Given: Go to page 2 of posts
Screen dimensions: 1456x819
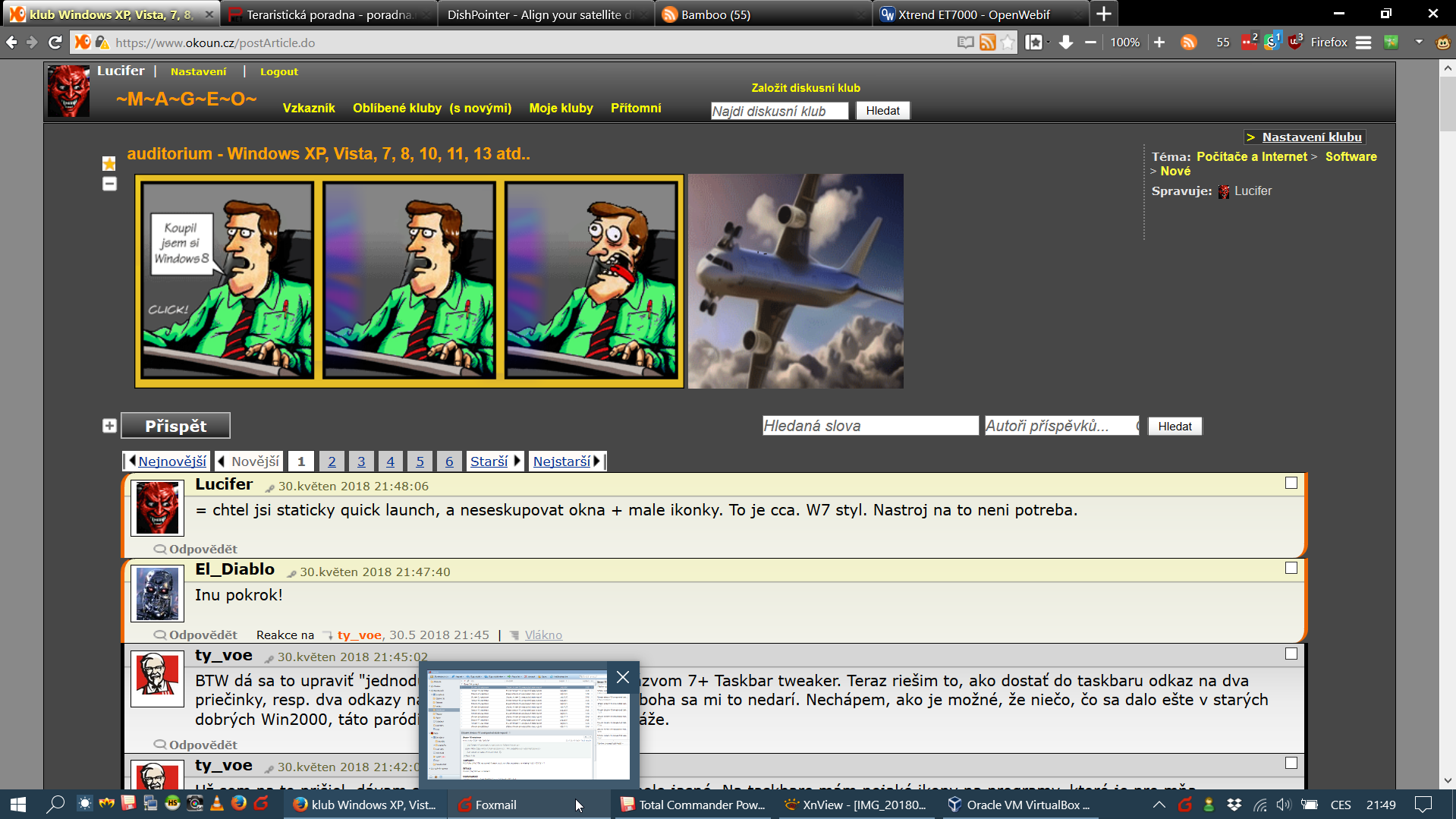Looking at the screenshot, I should [332, 461].
